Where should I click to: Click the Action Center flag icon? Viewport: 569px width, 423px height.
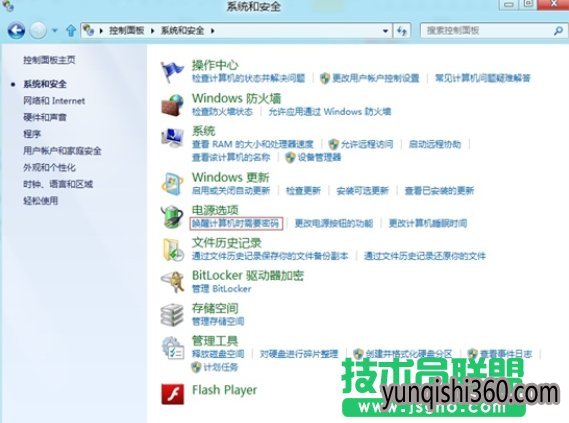pos(172,72)
